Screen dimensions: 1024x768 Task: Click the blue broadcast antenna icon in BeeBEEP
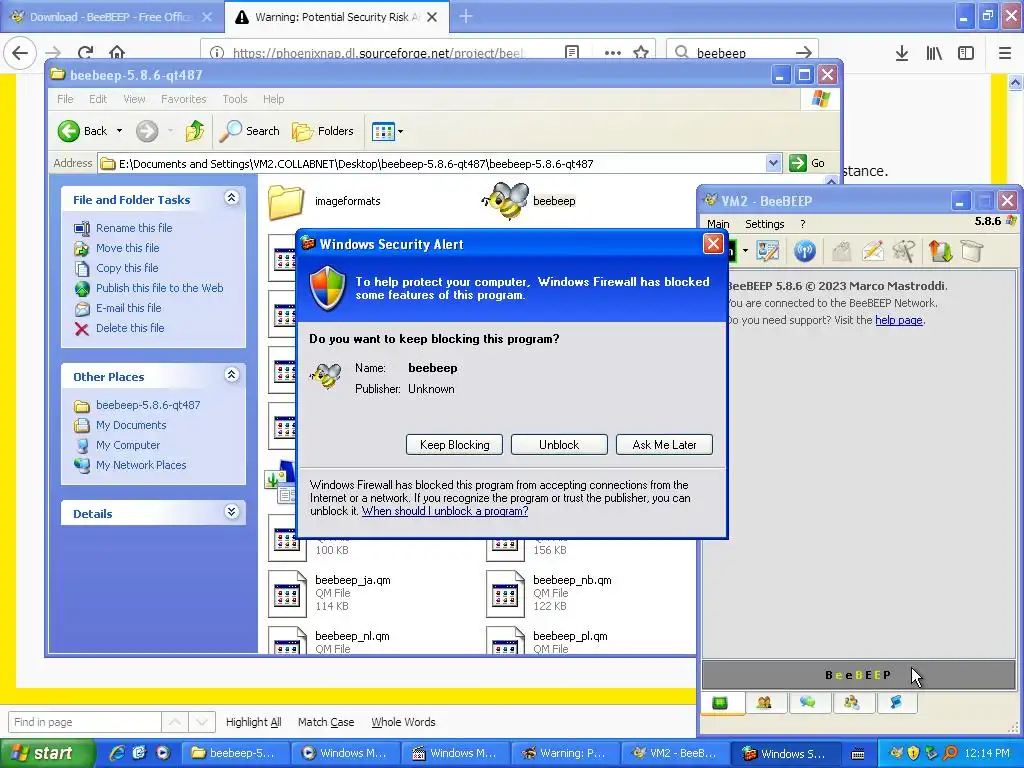click(805, 251)
